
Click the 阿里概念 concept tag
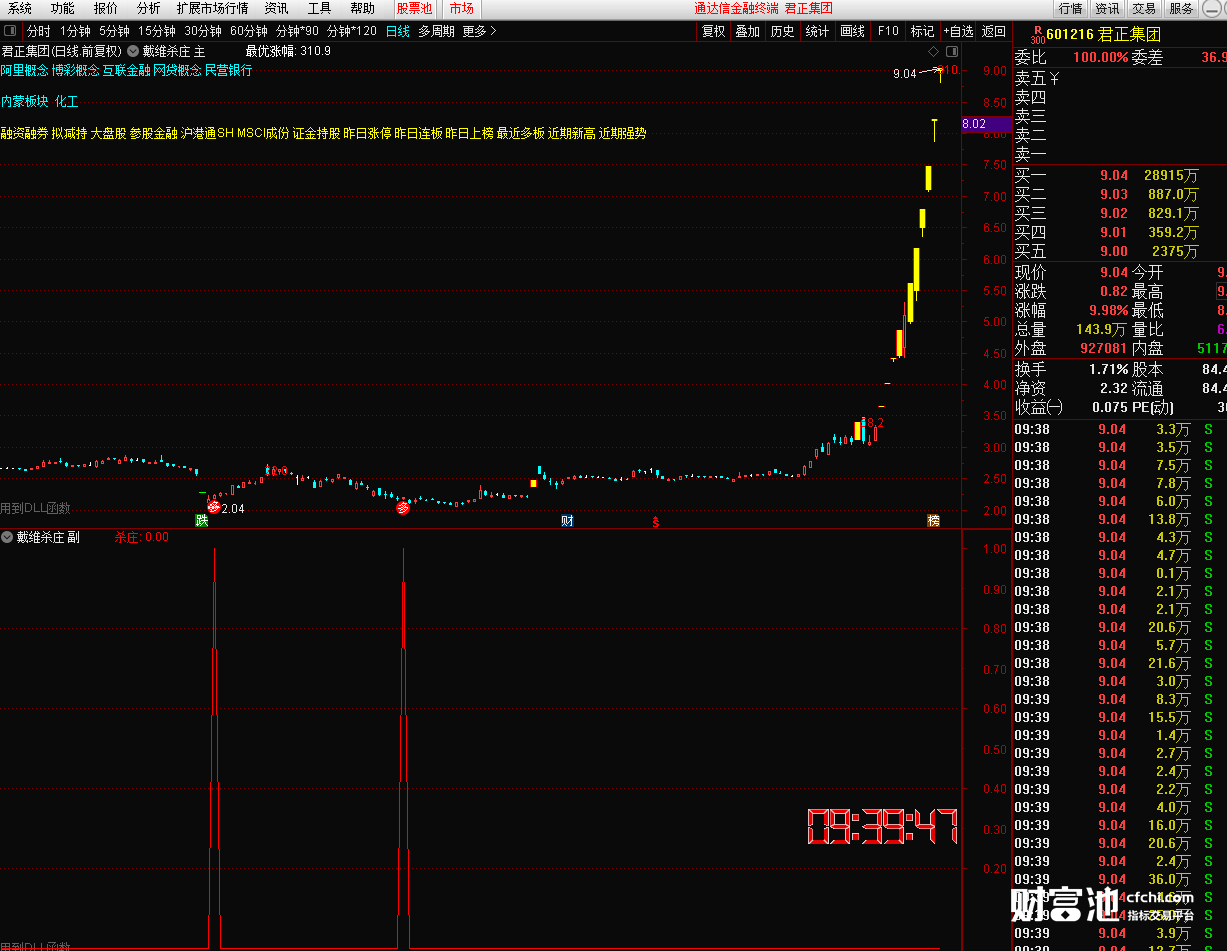tap(24, 70)
